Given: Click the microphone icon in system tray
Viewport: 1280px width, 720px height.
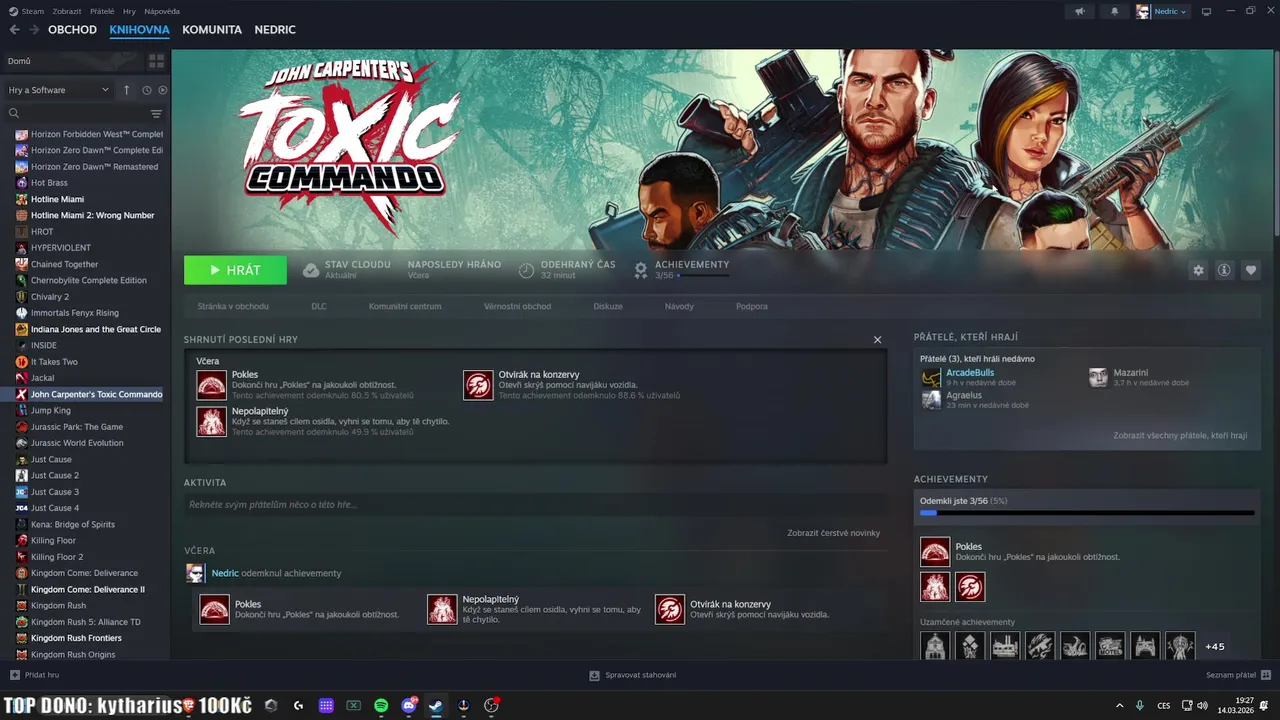Looking at the screenshot, I should 1140,705.
